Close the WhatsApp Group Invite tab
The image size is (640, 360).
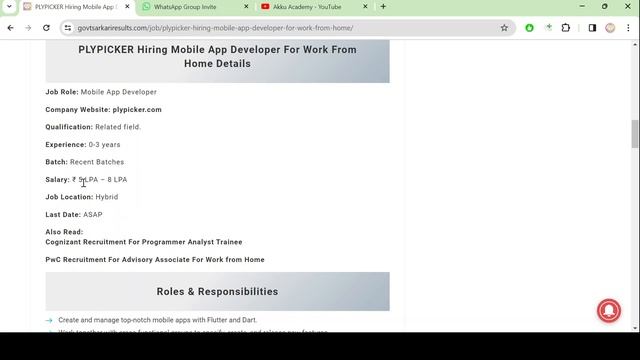coord(246,7)
